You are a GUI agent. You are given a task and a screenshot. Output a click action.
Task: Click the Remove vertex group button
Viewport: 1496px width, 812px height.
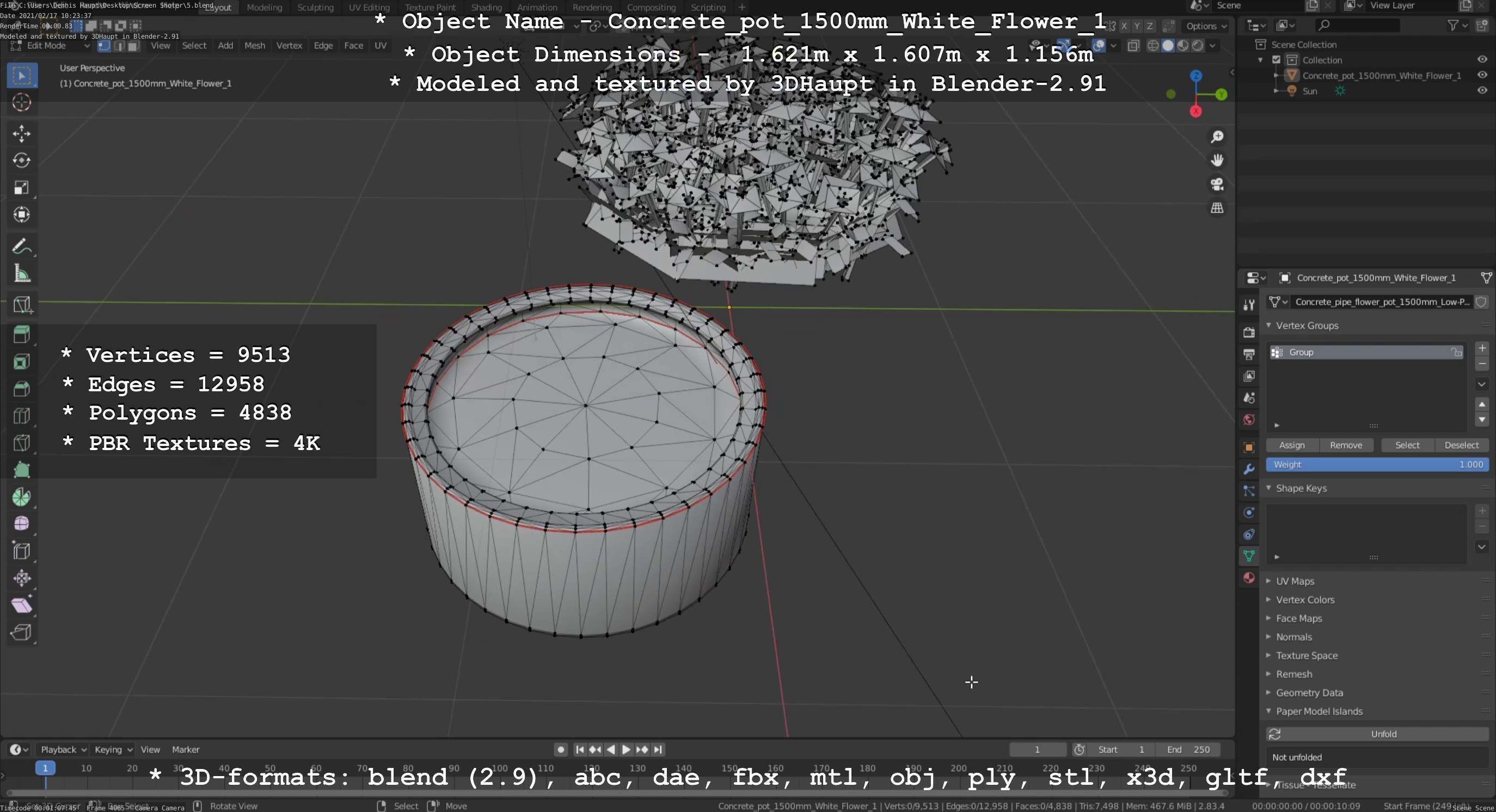1346,445
